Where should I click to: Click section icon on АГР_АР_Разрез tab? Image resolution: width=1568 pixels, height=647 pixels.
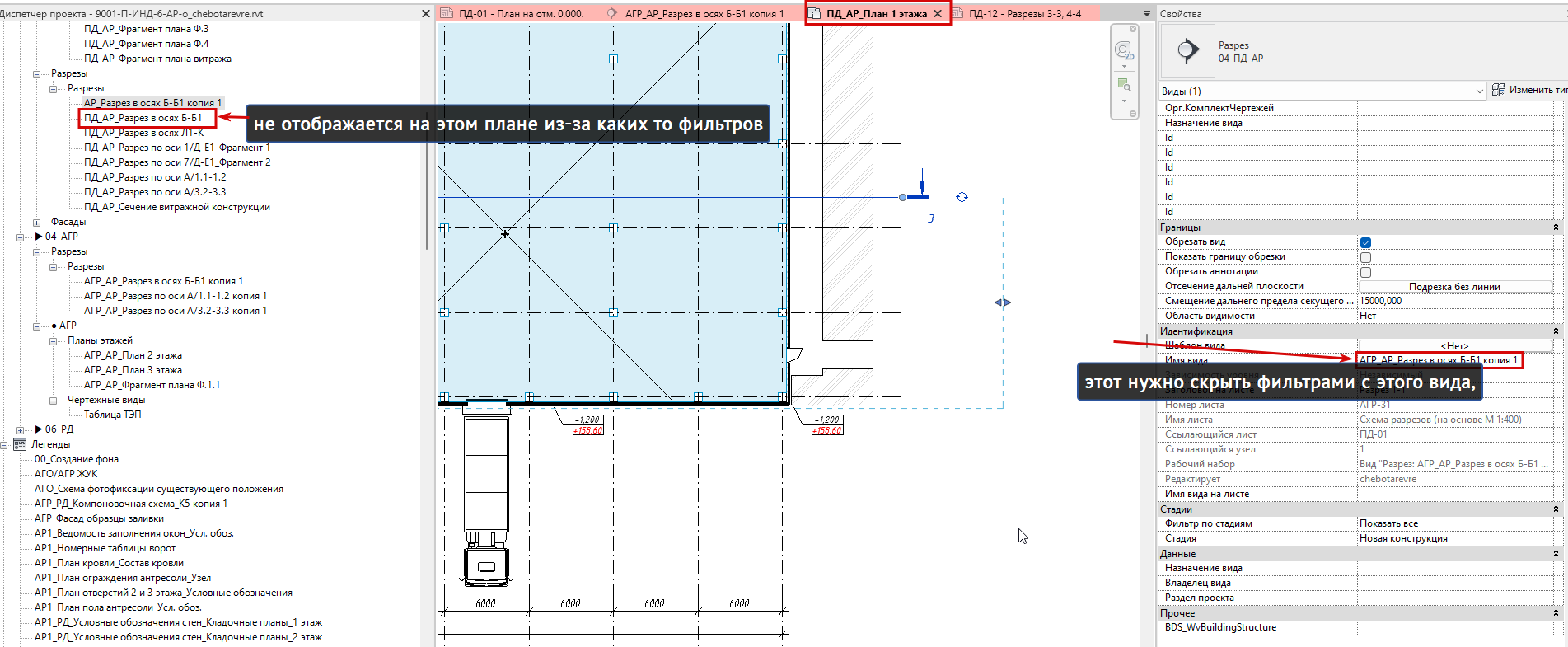point(612,14)
